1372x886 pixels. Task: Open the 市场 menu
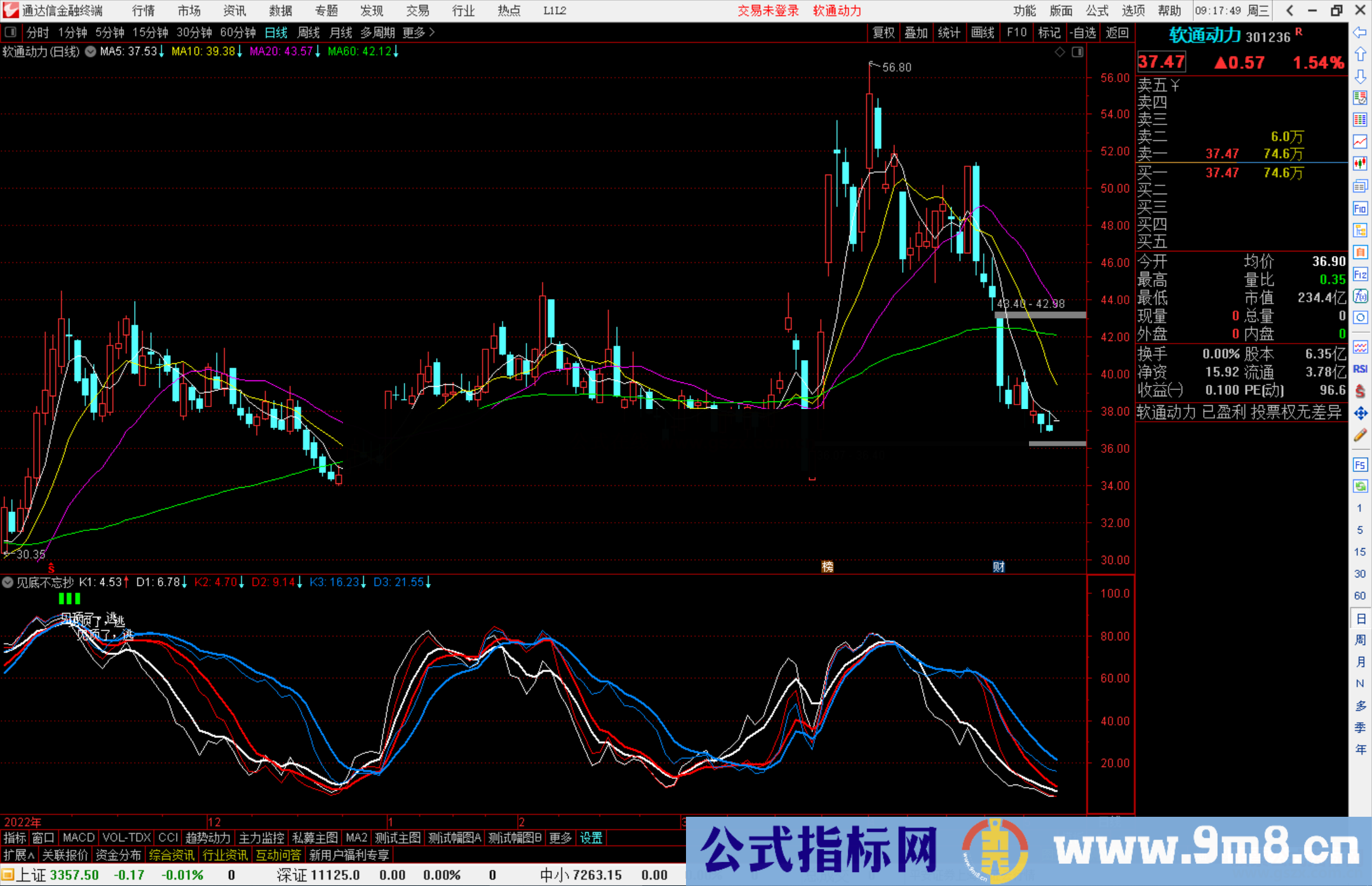coord(189,10)
